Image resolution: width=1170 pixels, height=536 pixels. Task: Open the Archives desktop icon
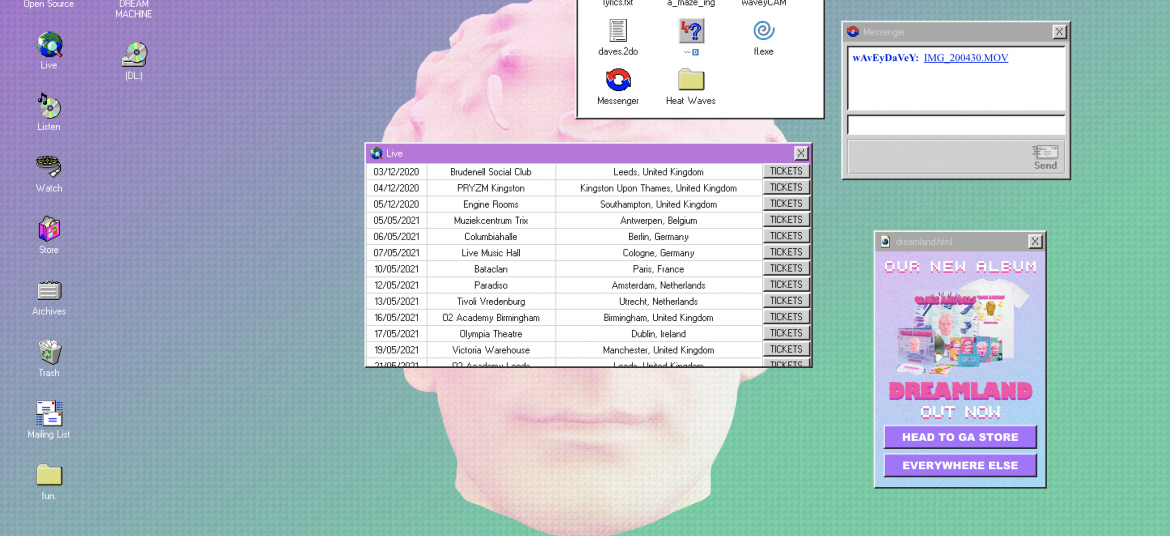pyautogui.click(x=49, y=291)
